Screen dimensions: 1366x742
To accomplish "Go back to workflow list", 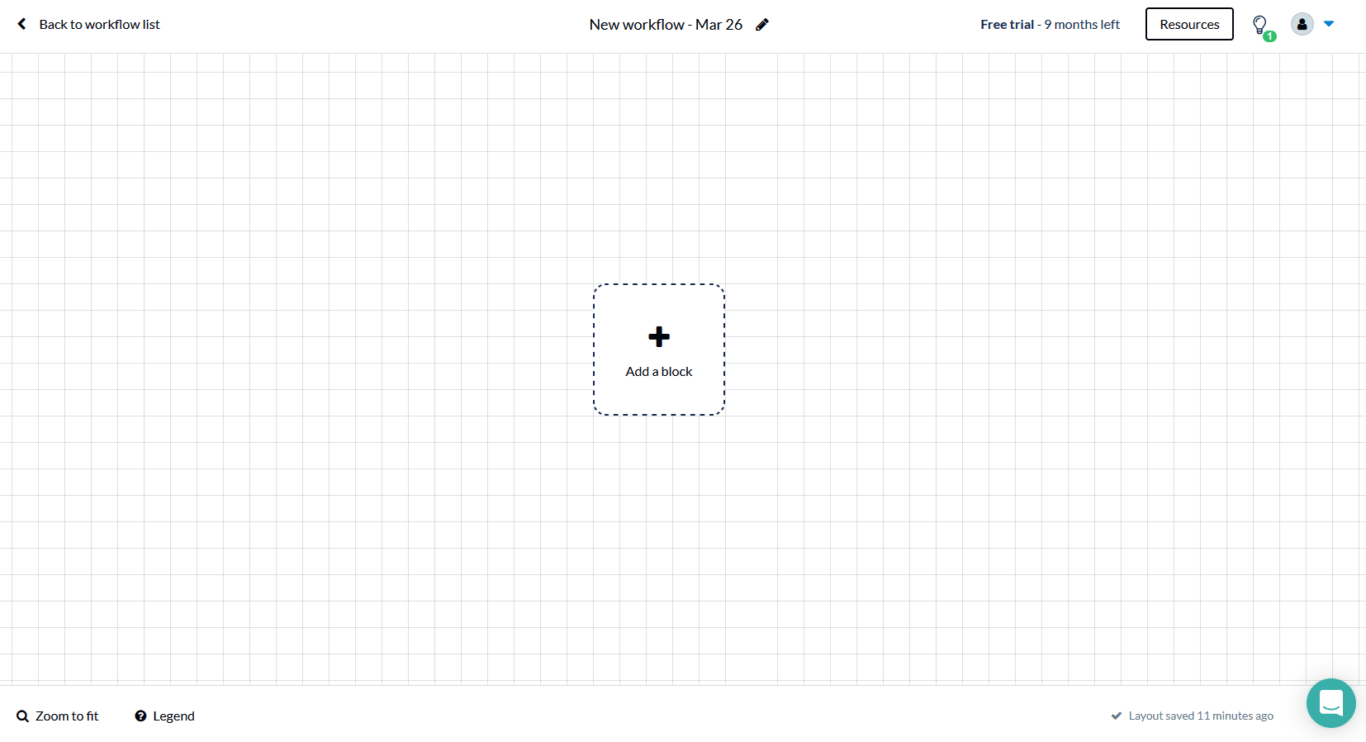I will (88, 24).
